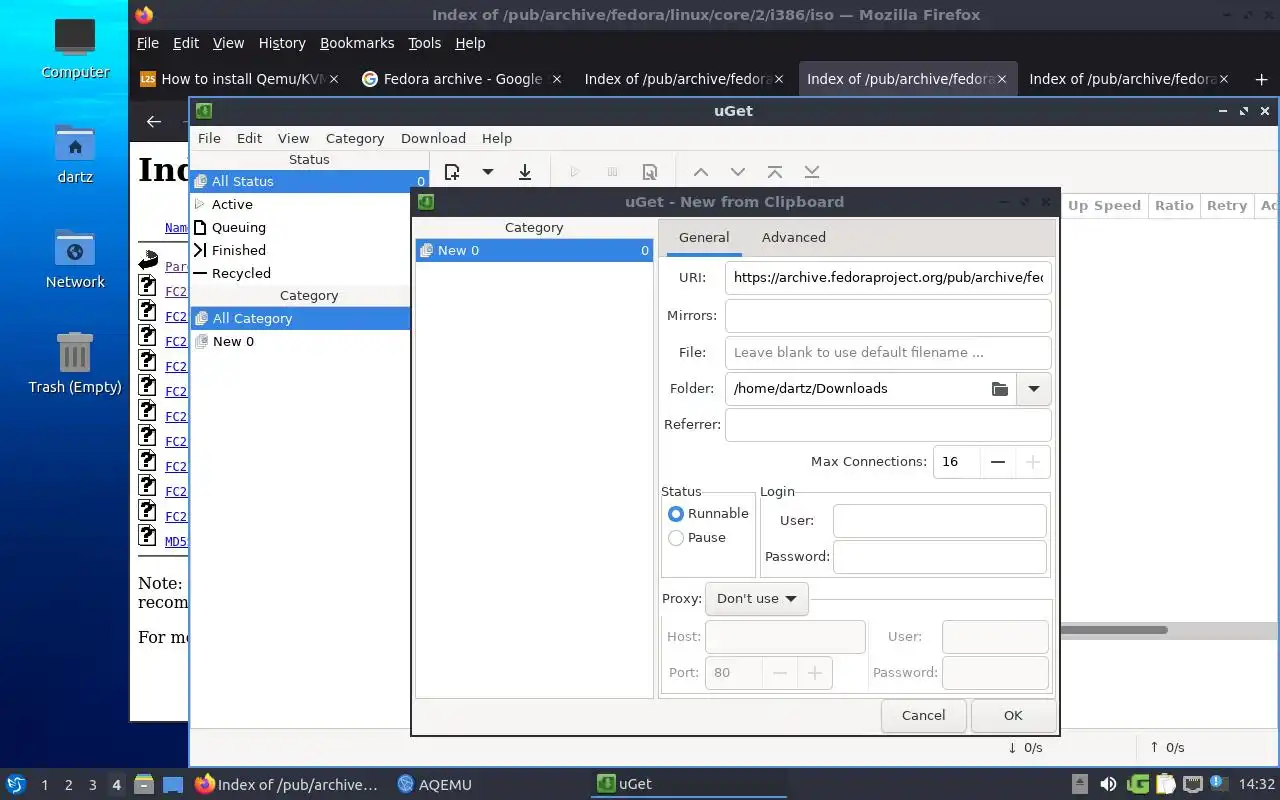This screenshot has width=1280, height=800.
Task: Increase Max Connections with plus button
Action: click(1033, 462)
